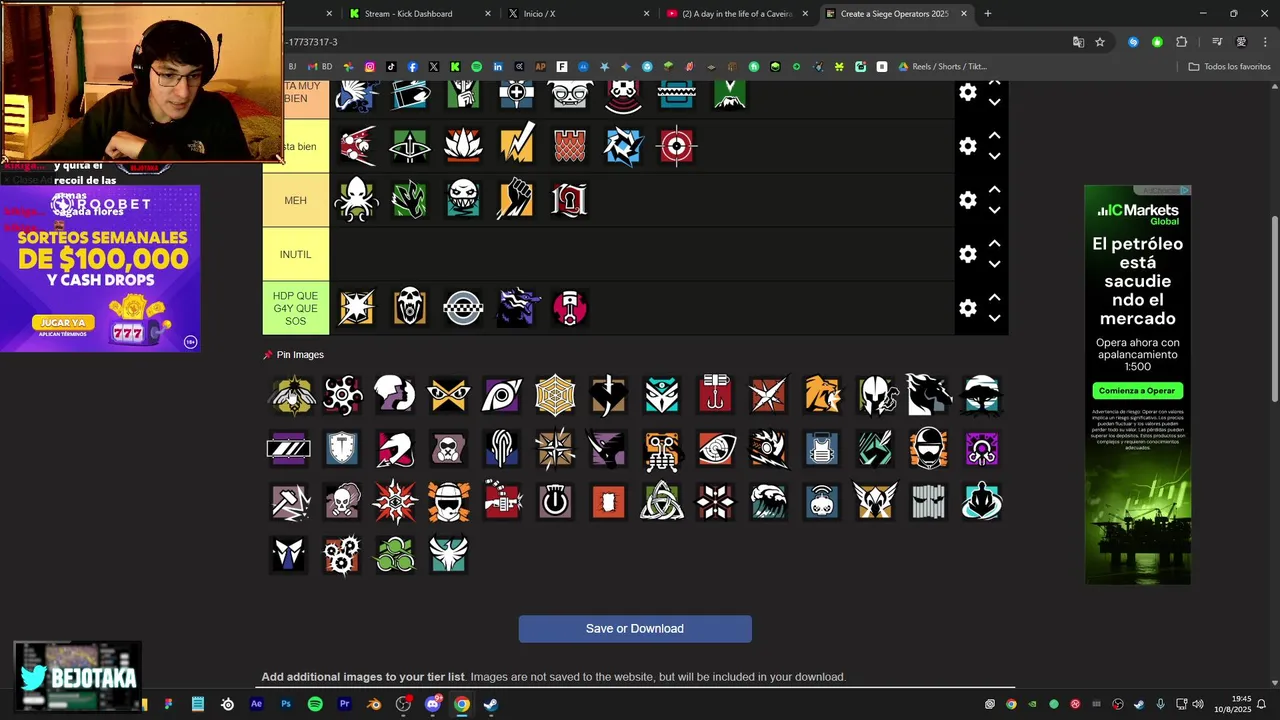Open a new browser tab

pos(988,14)
